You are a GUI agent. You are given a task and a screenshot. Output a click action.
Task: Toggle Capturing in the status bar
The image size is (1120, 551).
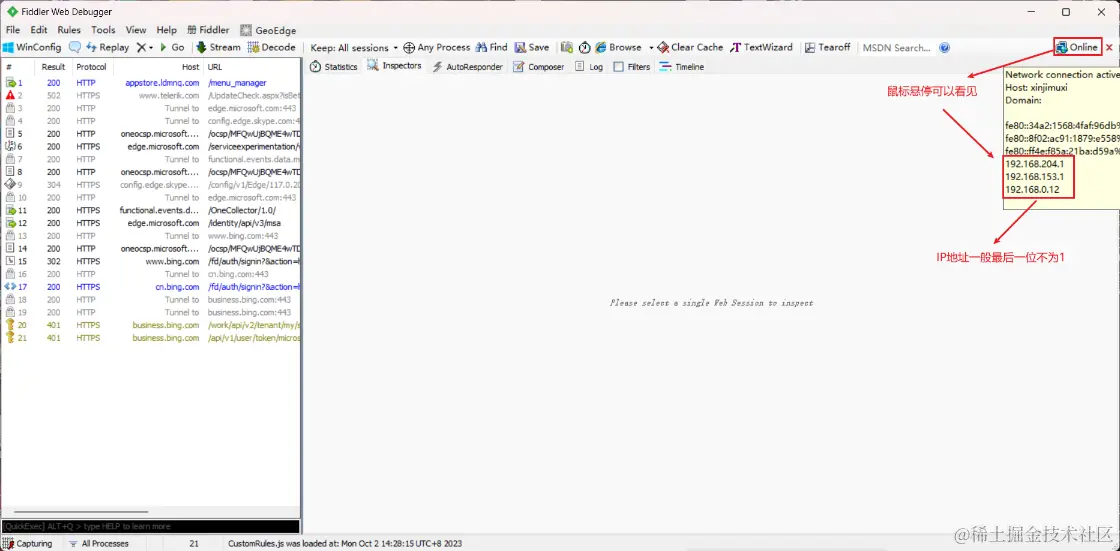tap(28, 543)
